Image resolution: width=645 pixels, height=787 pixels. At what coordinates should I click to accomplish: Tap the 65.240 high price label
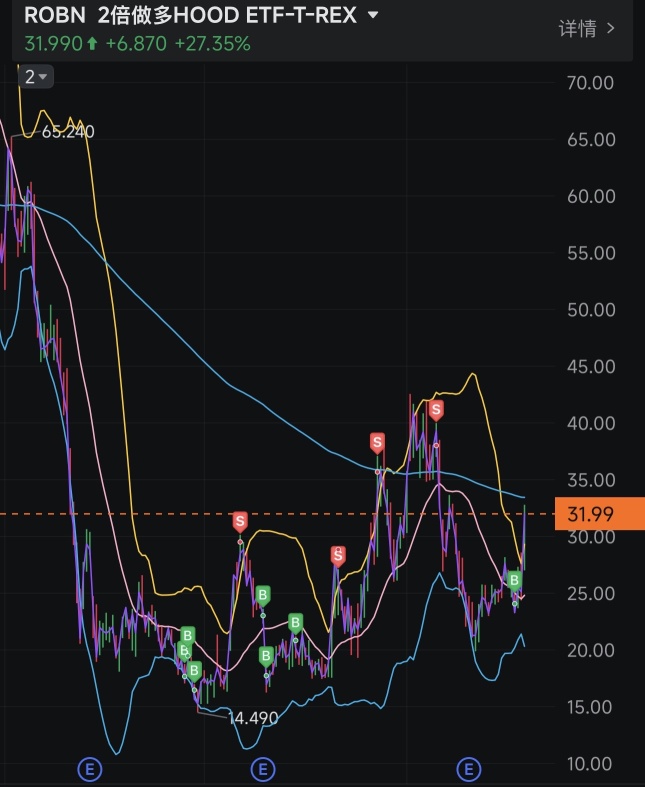click(x=68, y=132)
